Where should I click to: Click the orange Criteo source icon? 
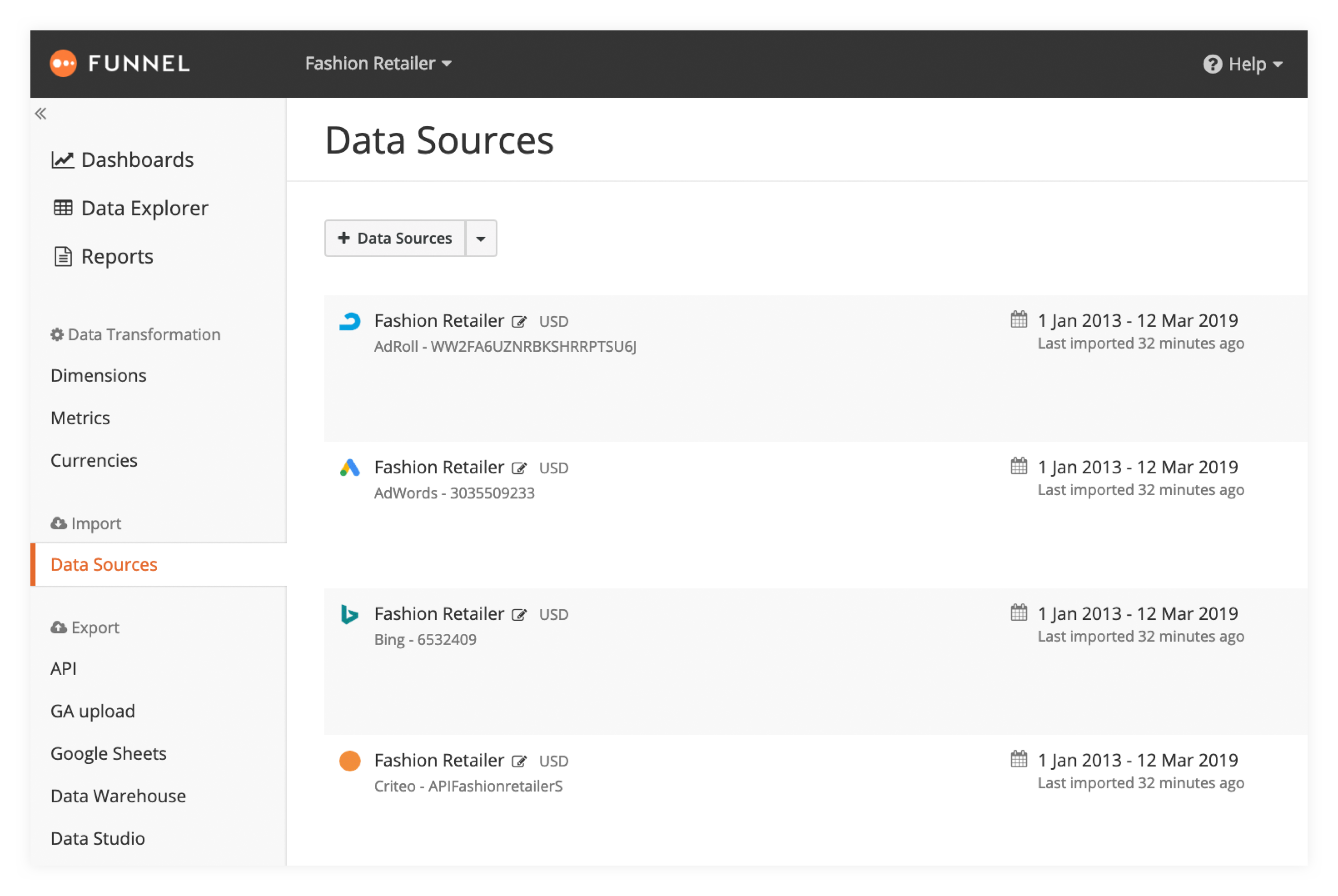[350, 761]
